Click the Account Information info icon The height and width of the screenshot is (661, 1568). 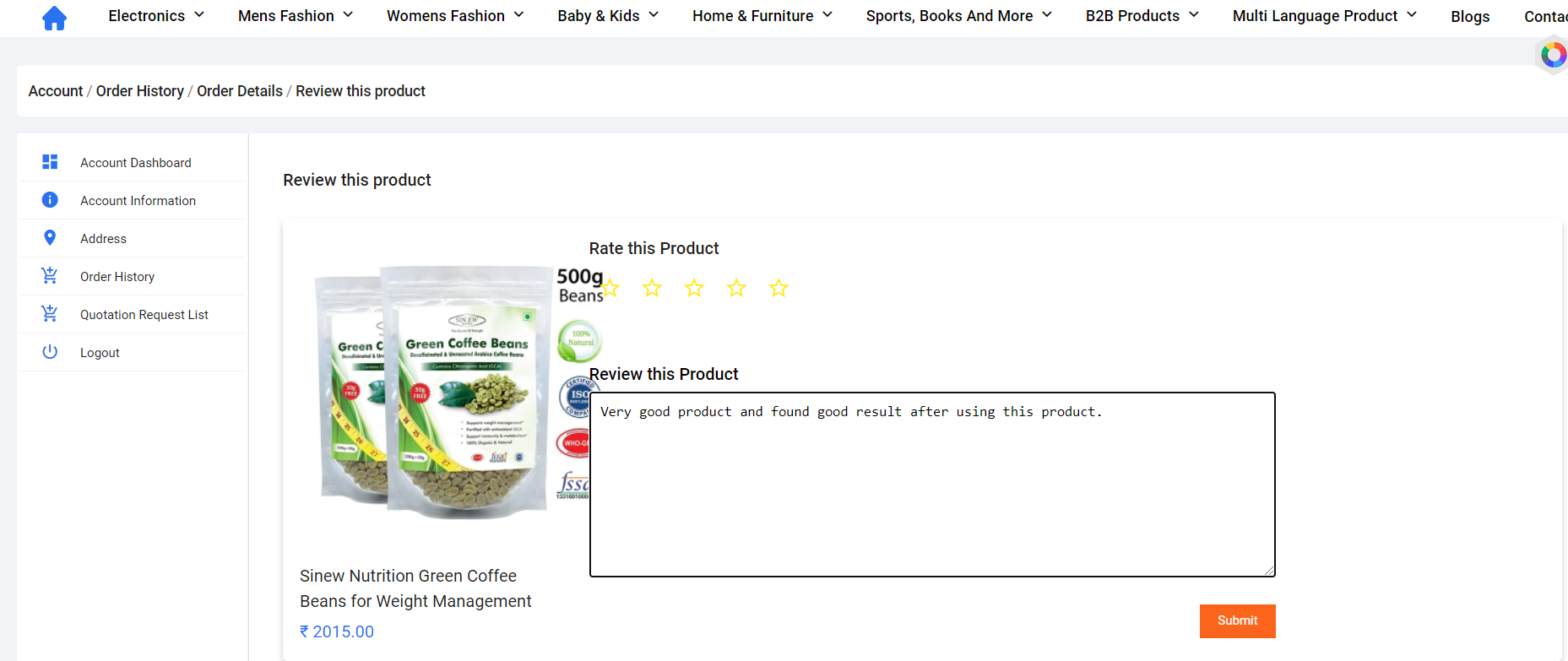click(50, 199)
